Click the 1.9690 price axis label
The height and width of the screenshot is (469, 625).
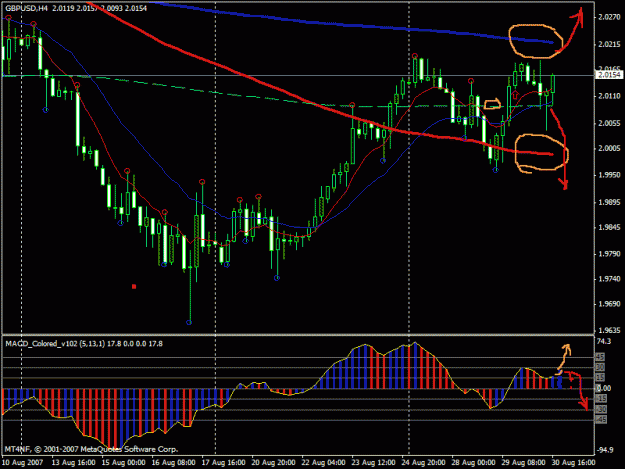tap(609, 304)
